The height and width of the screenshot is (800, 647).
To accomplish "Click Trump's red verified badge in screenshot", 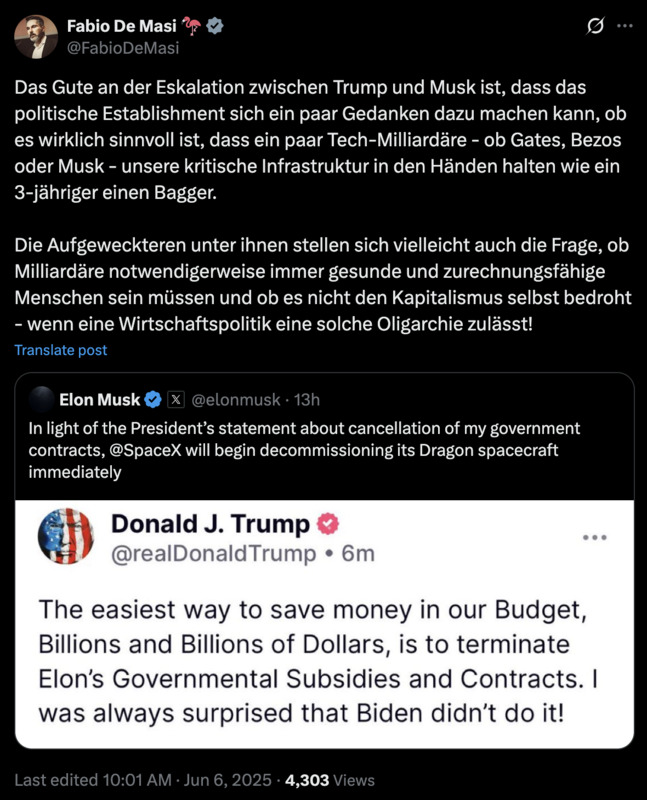I will (328, 523).
